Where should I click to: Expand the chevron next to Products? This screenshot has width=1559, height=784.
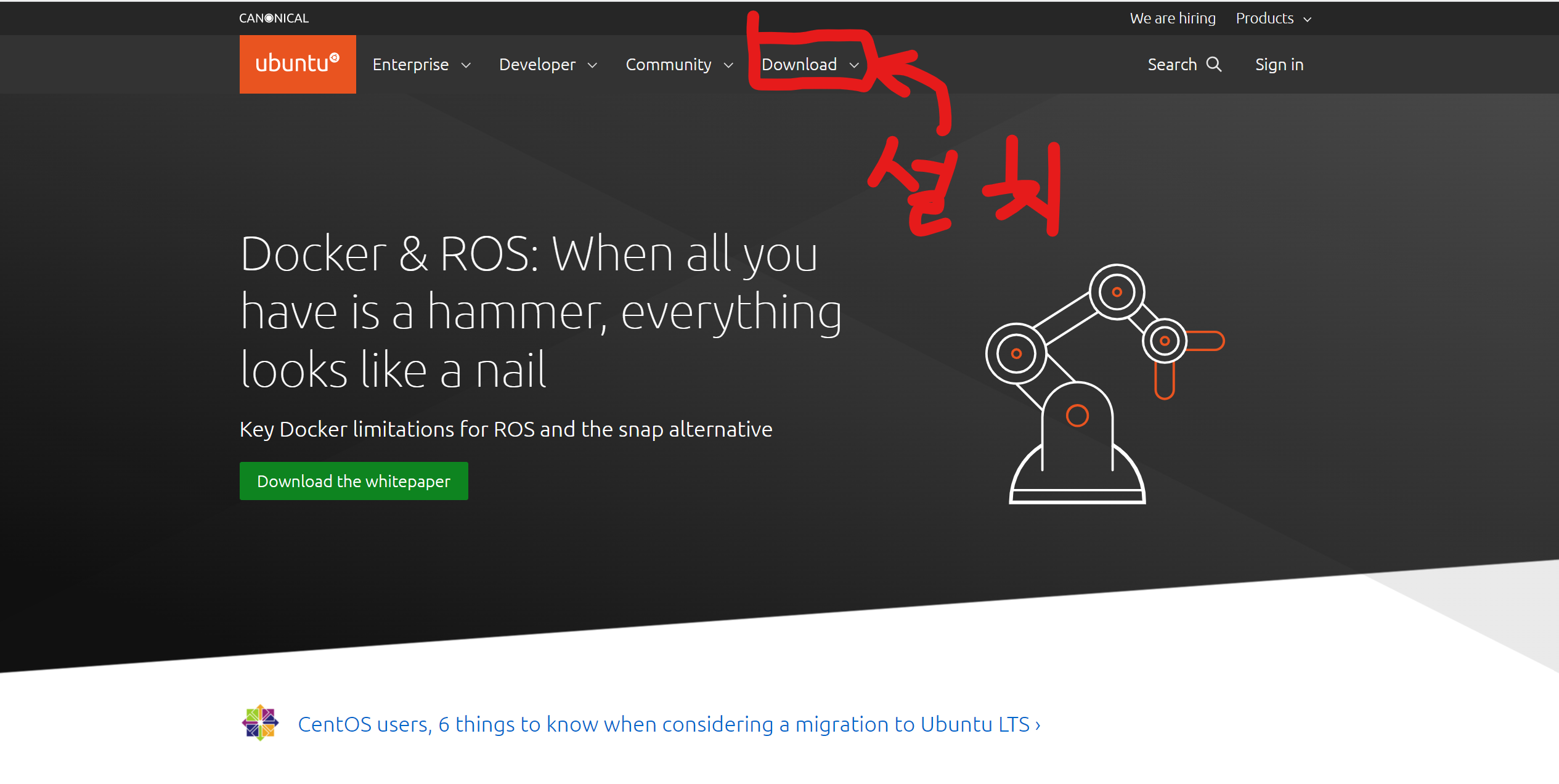(1307, 20)
